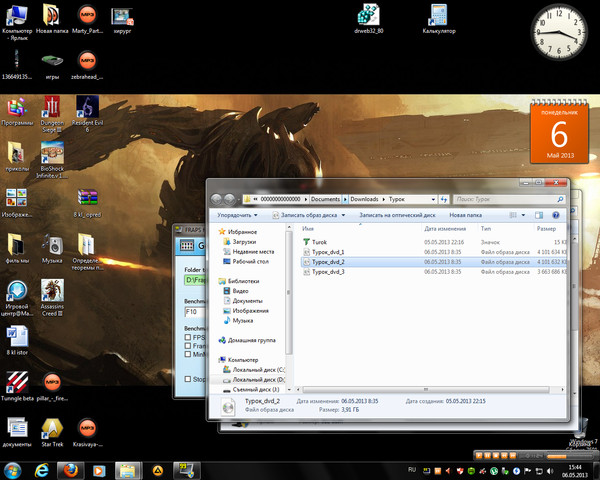Open the Калькулятор desktop shortcut
Viewport: 600px width, 480px height.
439,19
